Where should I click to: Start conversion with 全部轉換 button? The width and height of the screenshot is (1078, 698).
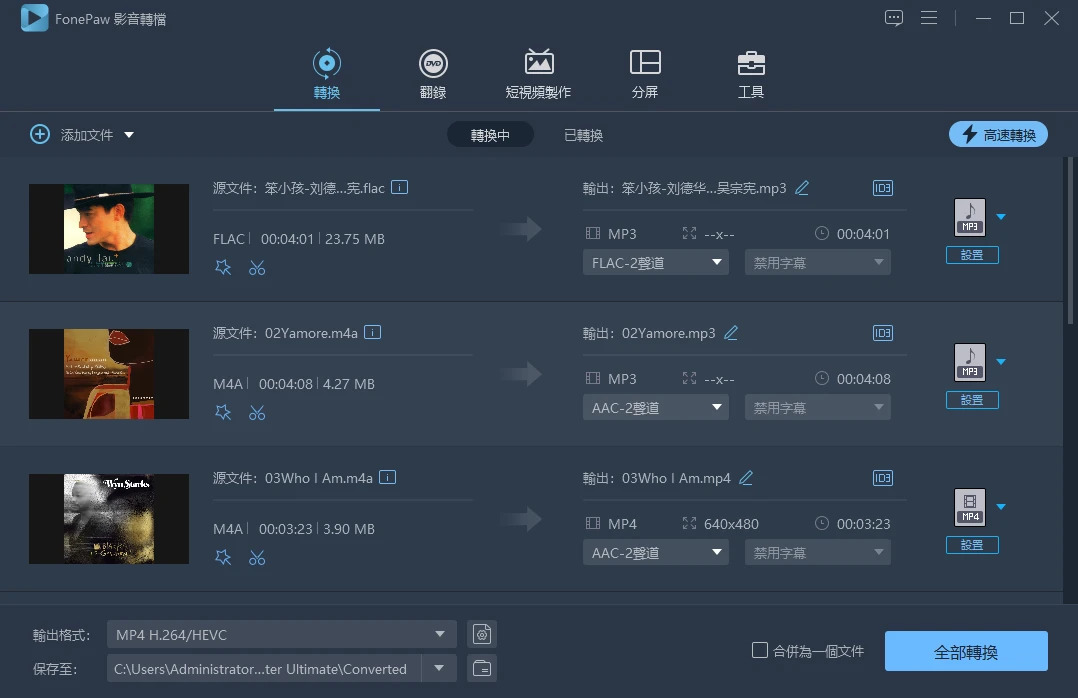click(964, 651)
